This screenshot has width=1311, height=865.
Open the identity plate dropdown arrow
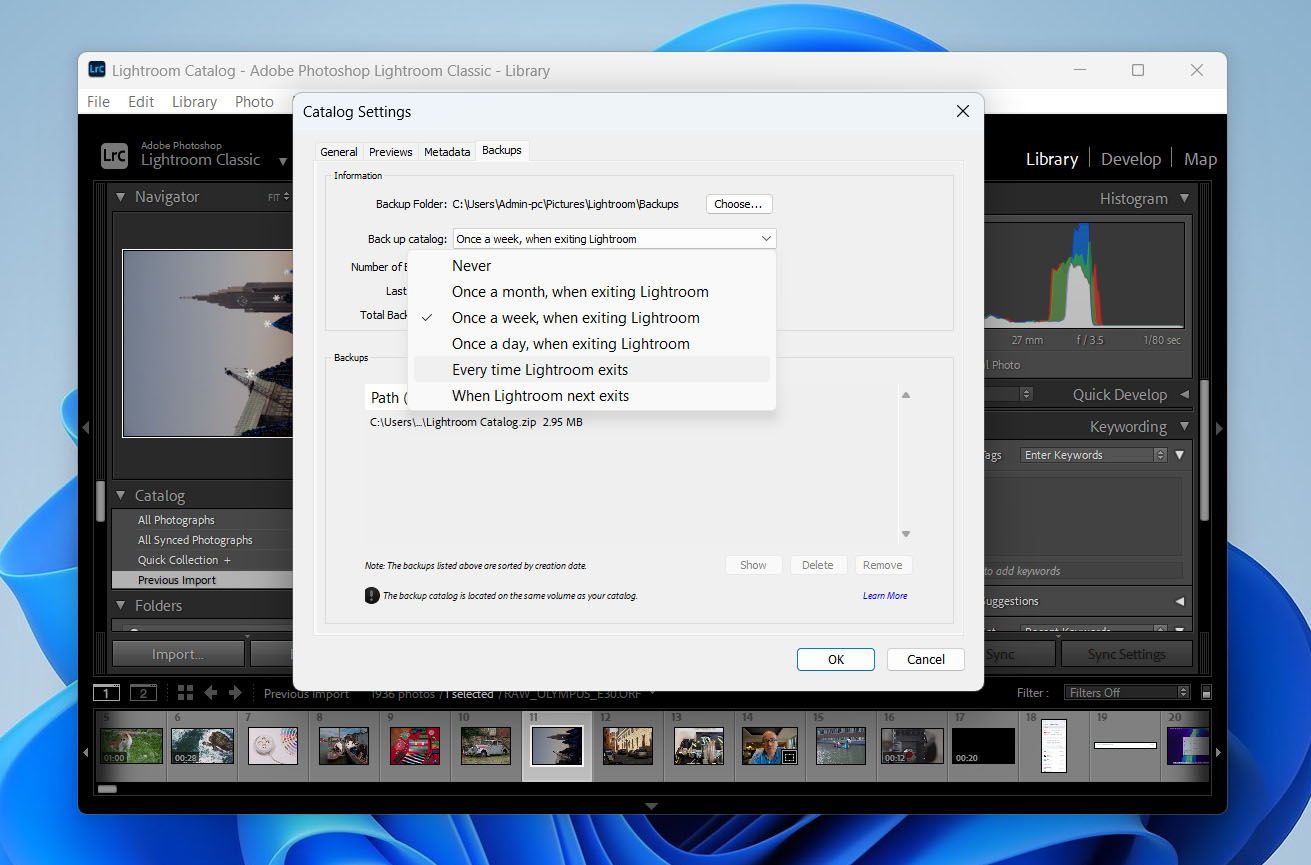tap(283, 161)
